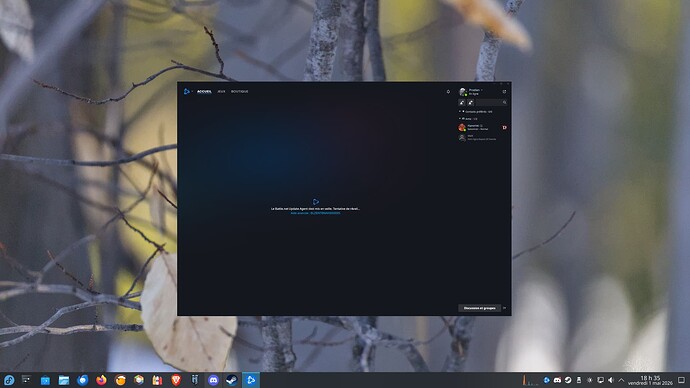The height and width of the screenshot is (388, 690).
Task: Launch Brave browser from the taskbar
Action: coord(176,380)
